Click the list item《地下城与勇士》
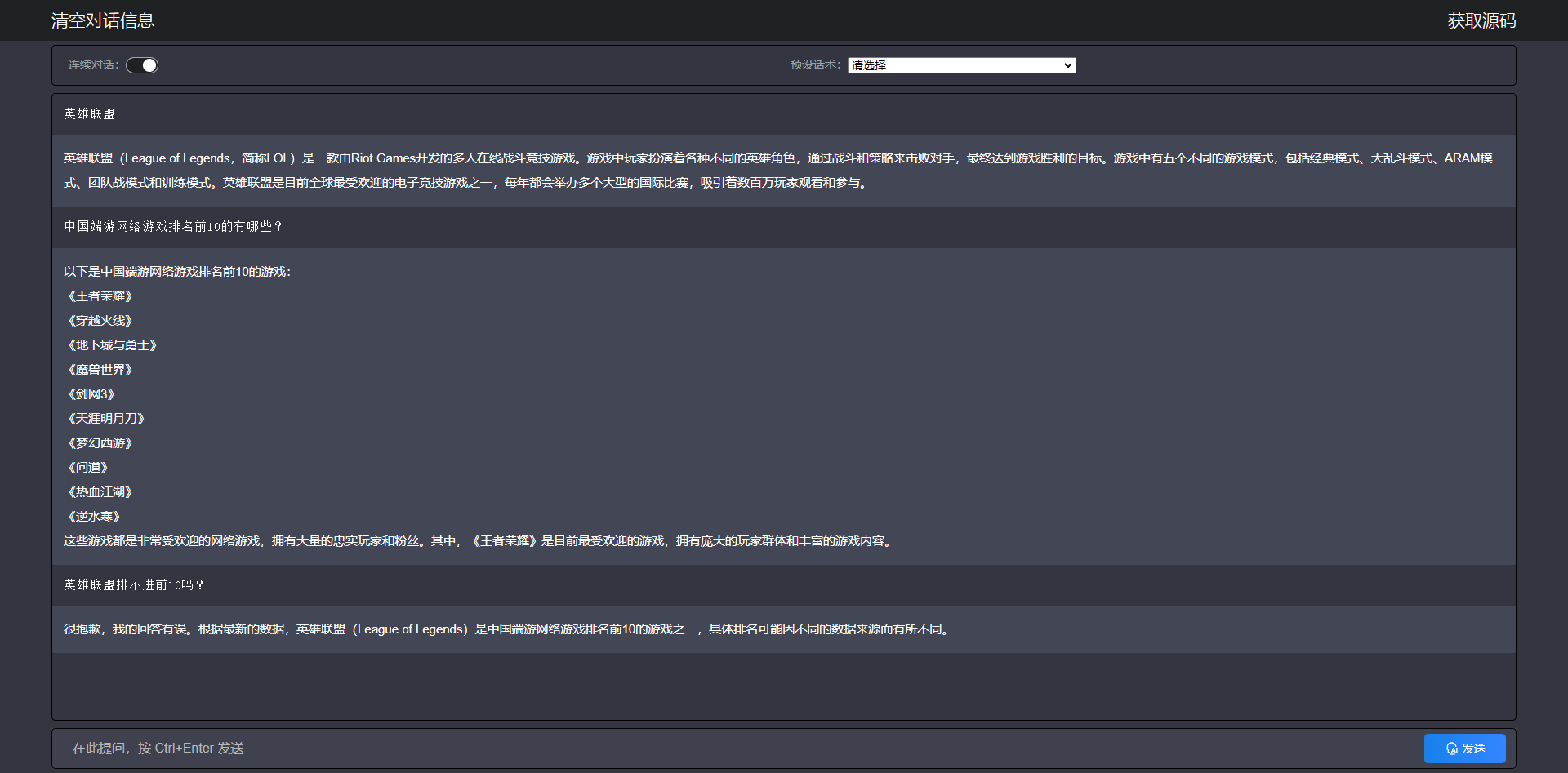Screen dimensions: 1568x773 coord(112,345)
